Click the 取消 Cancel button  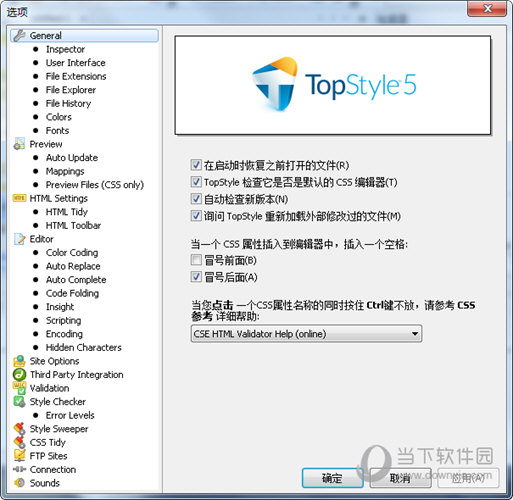tap(400, 478)
